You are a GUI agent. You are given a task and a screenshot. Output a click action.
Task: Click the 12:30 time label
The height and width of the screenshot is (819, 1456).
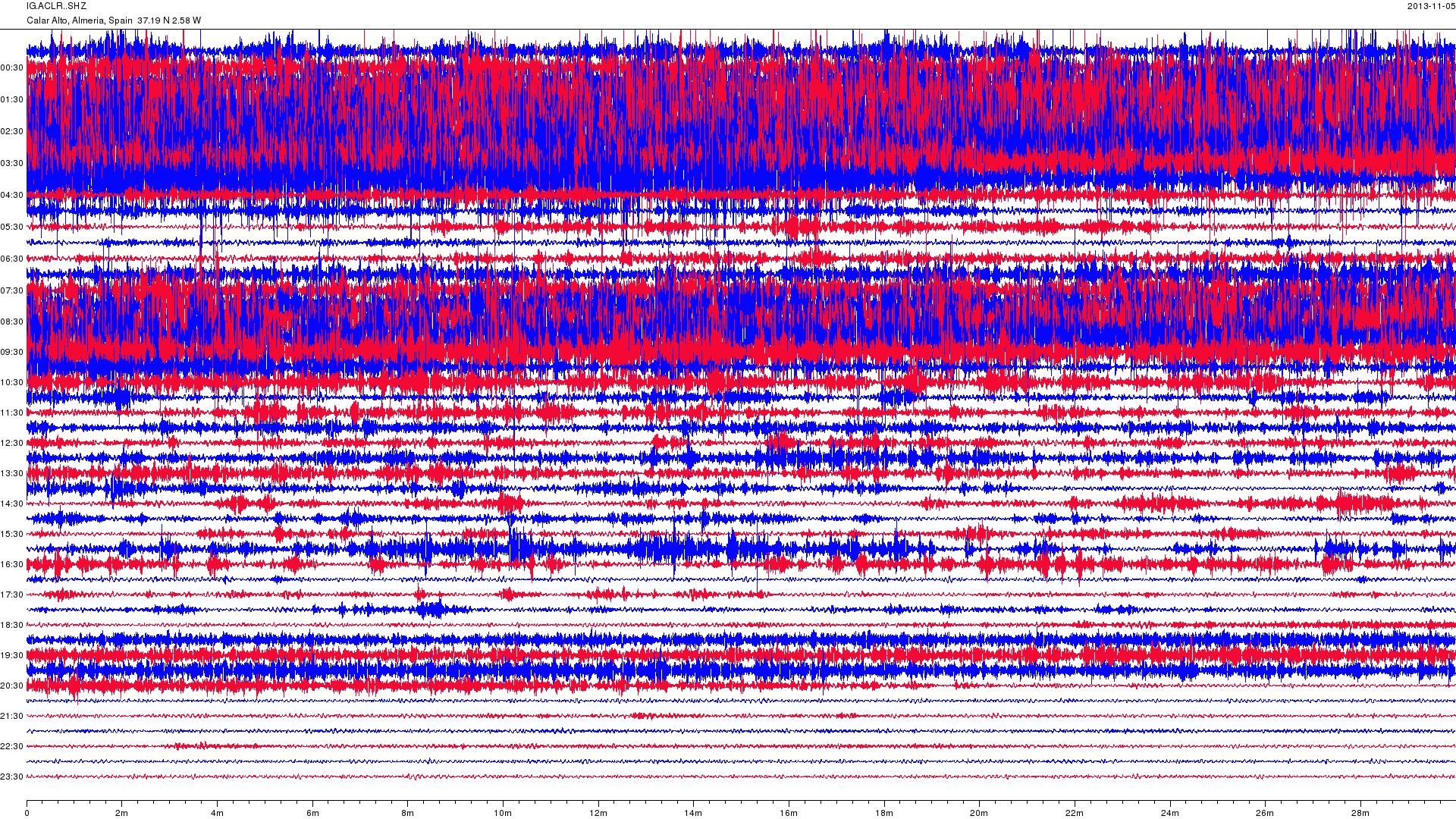11,444
